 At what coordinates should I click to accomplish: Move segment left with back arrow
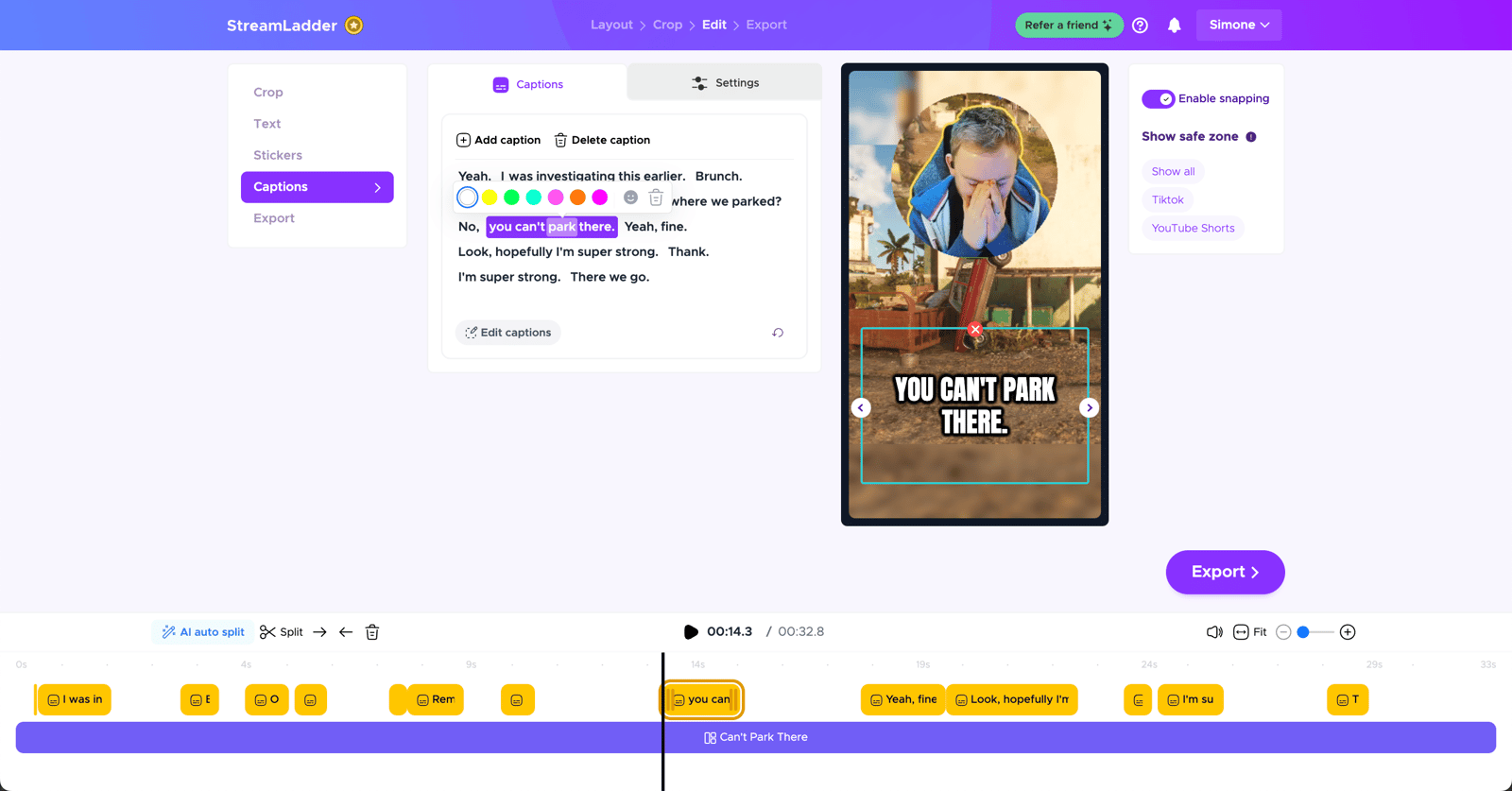click(x=346, y=632)
